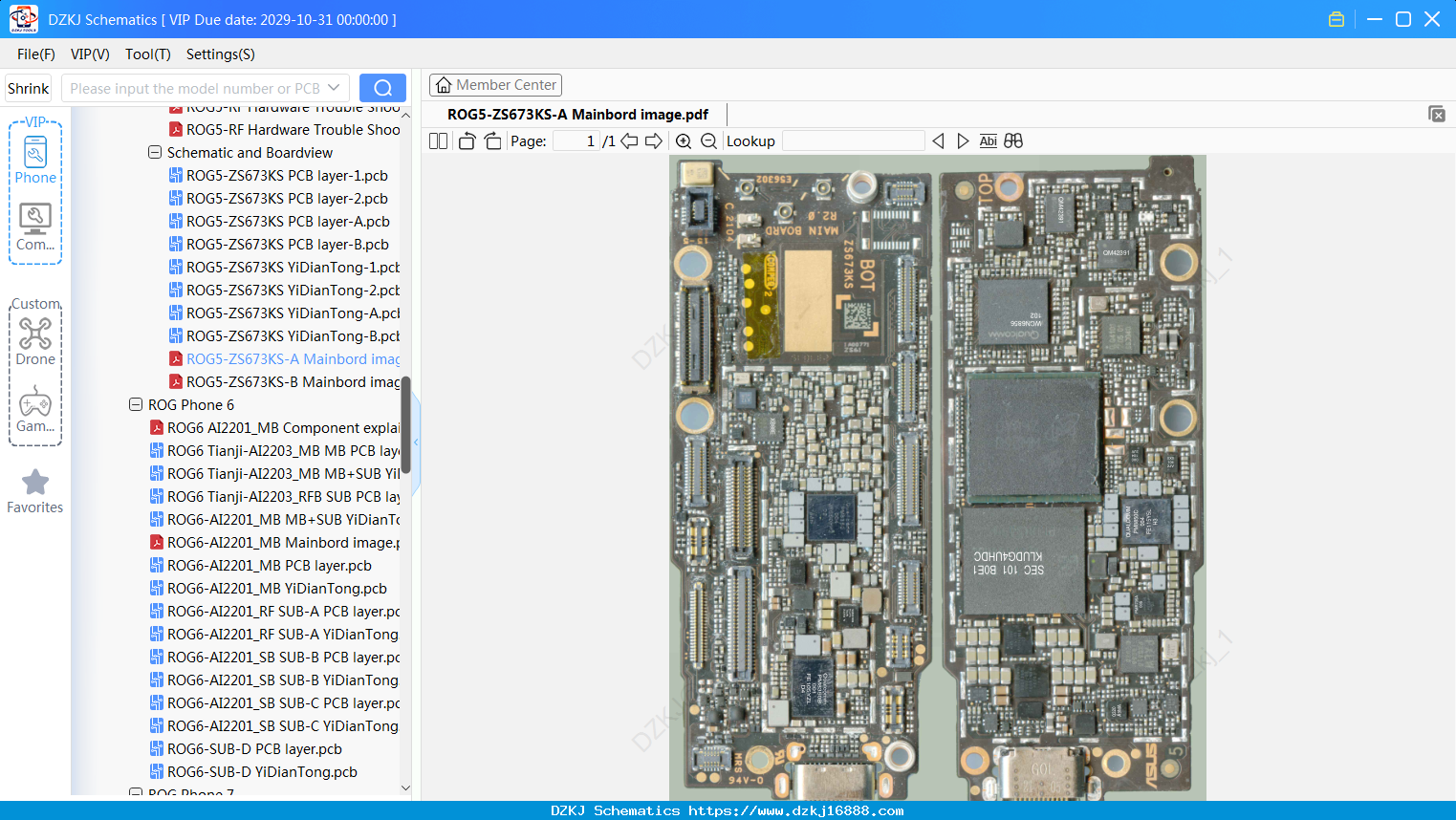Click the DZKJ app logo

click(23, 19)
